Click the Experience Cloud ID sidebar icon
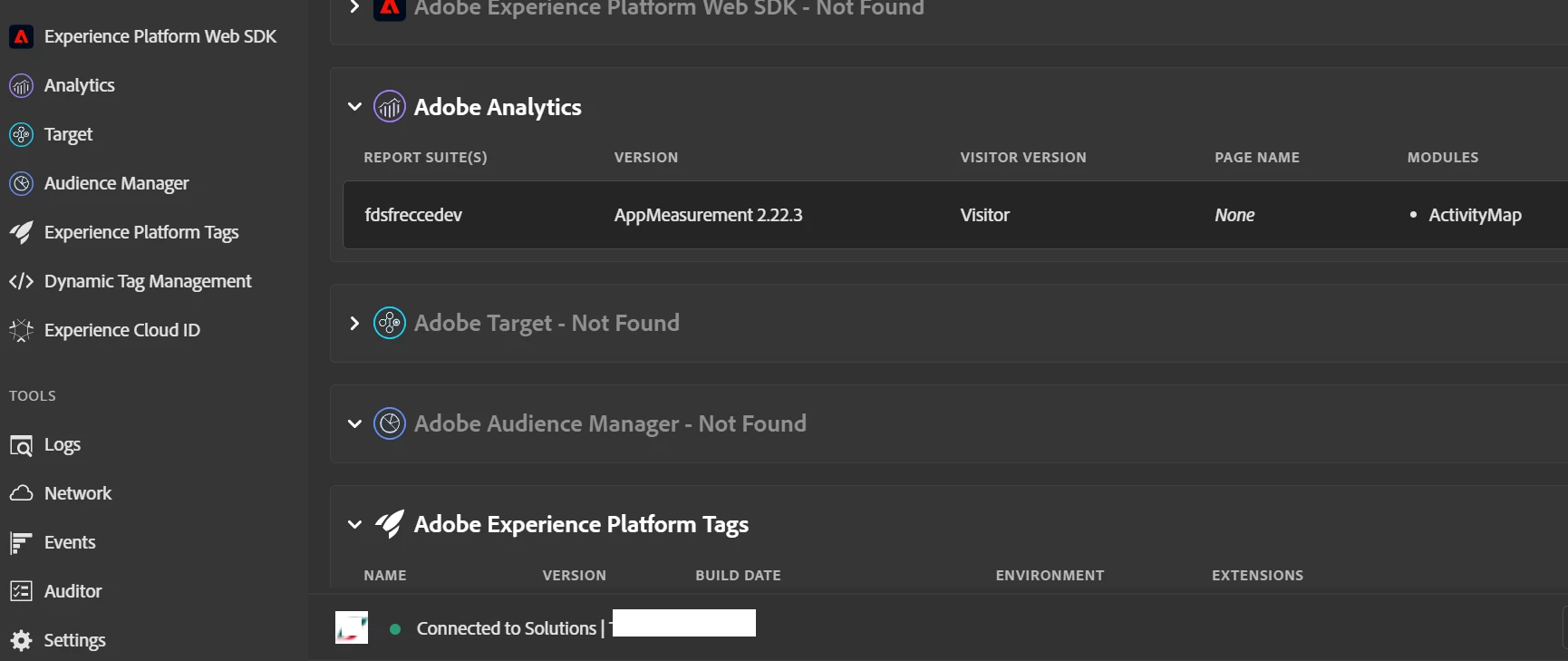 [x=21, y=330]
